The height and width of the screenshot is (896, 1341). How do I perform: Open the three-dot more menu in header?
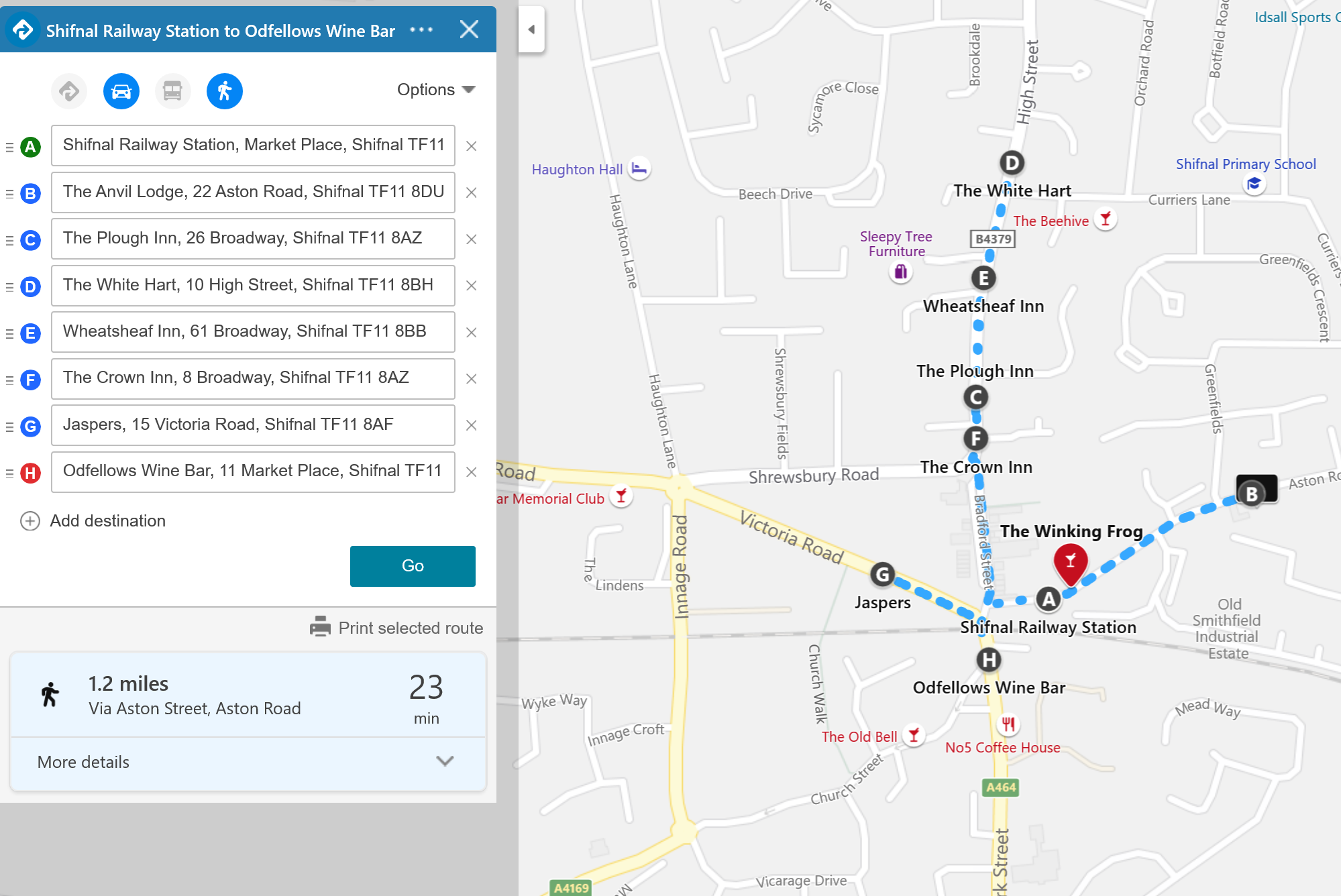pyautogui.click(x=421, y=30)
